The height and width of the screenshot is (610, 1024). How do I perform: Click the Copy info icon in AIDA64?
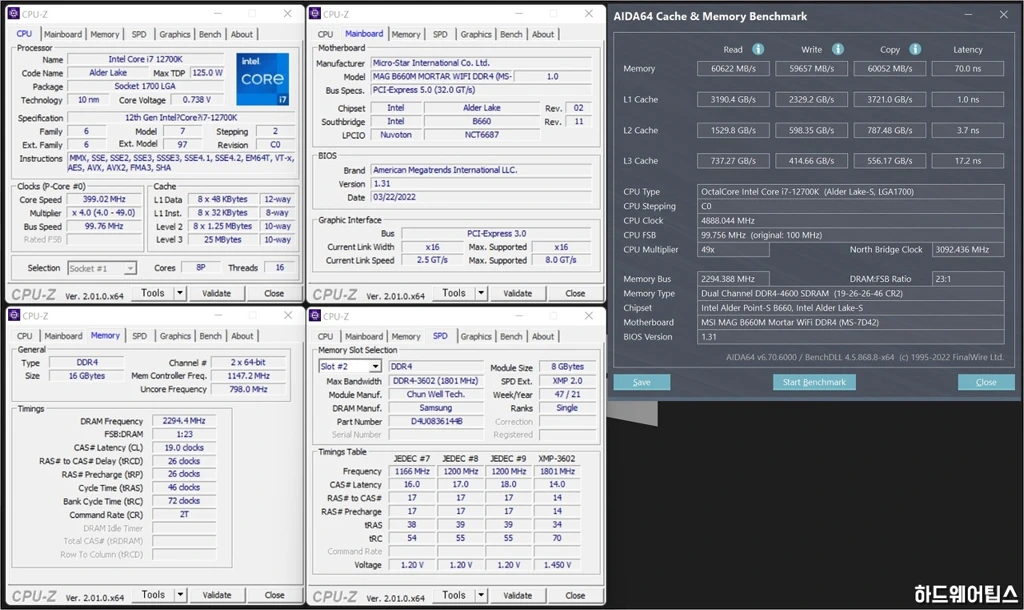click(915, 49)
